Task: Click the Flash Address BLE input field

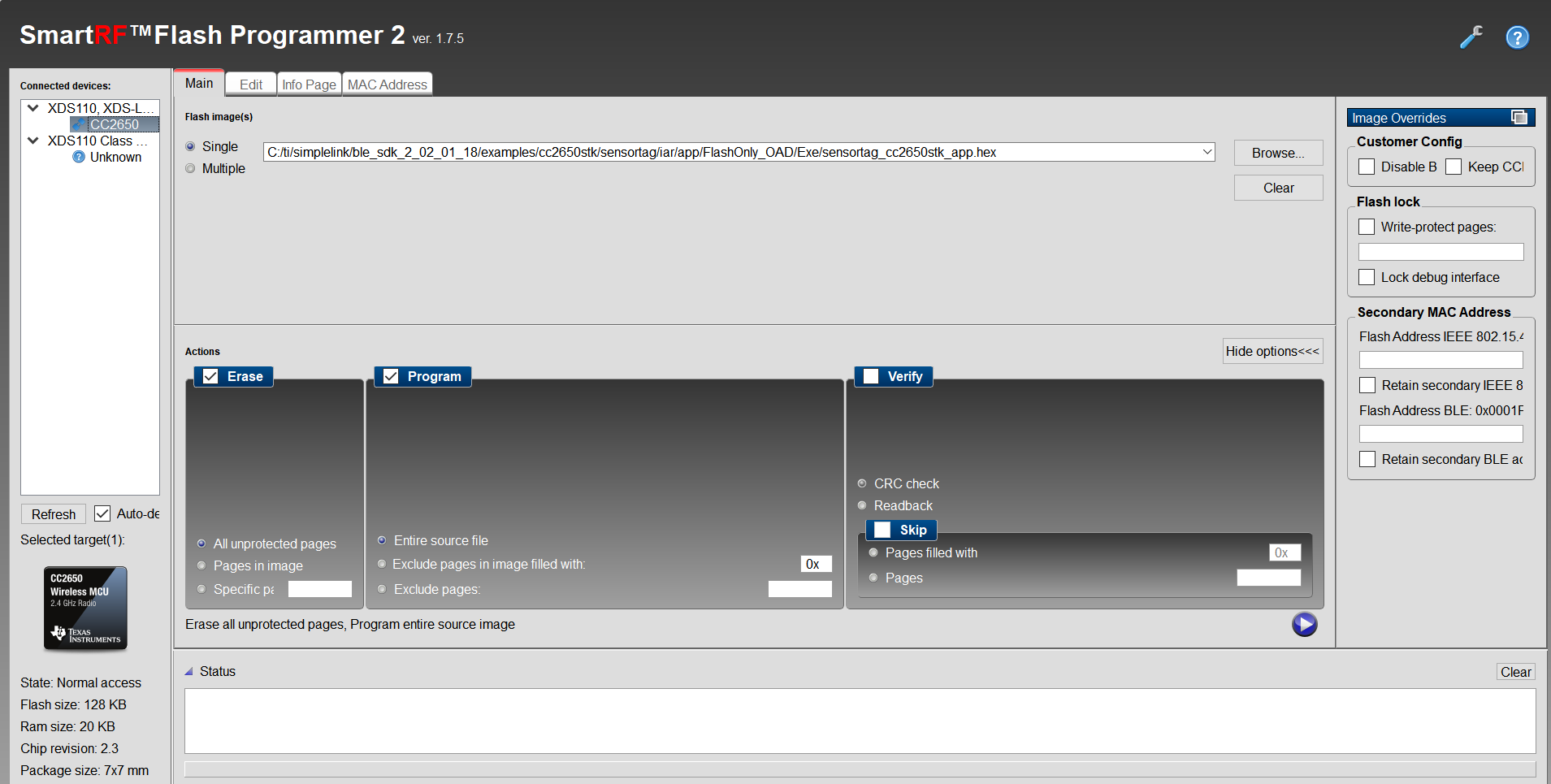Action: point(1441,434)
